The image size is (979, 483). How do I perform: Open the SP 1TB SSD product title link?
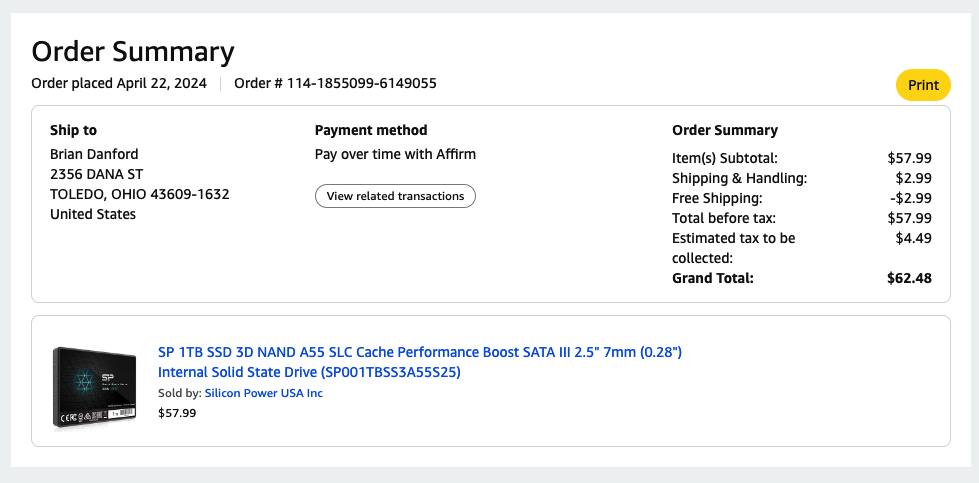point(419,362)
